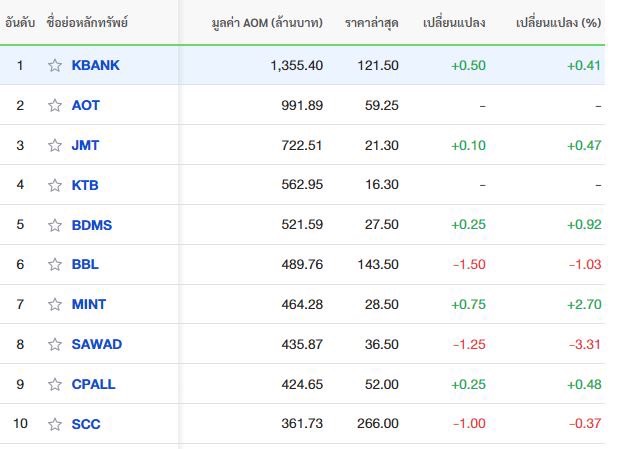Mark KTB as favorite with star

point(55,185)
